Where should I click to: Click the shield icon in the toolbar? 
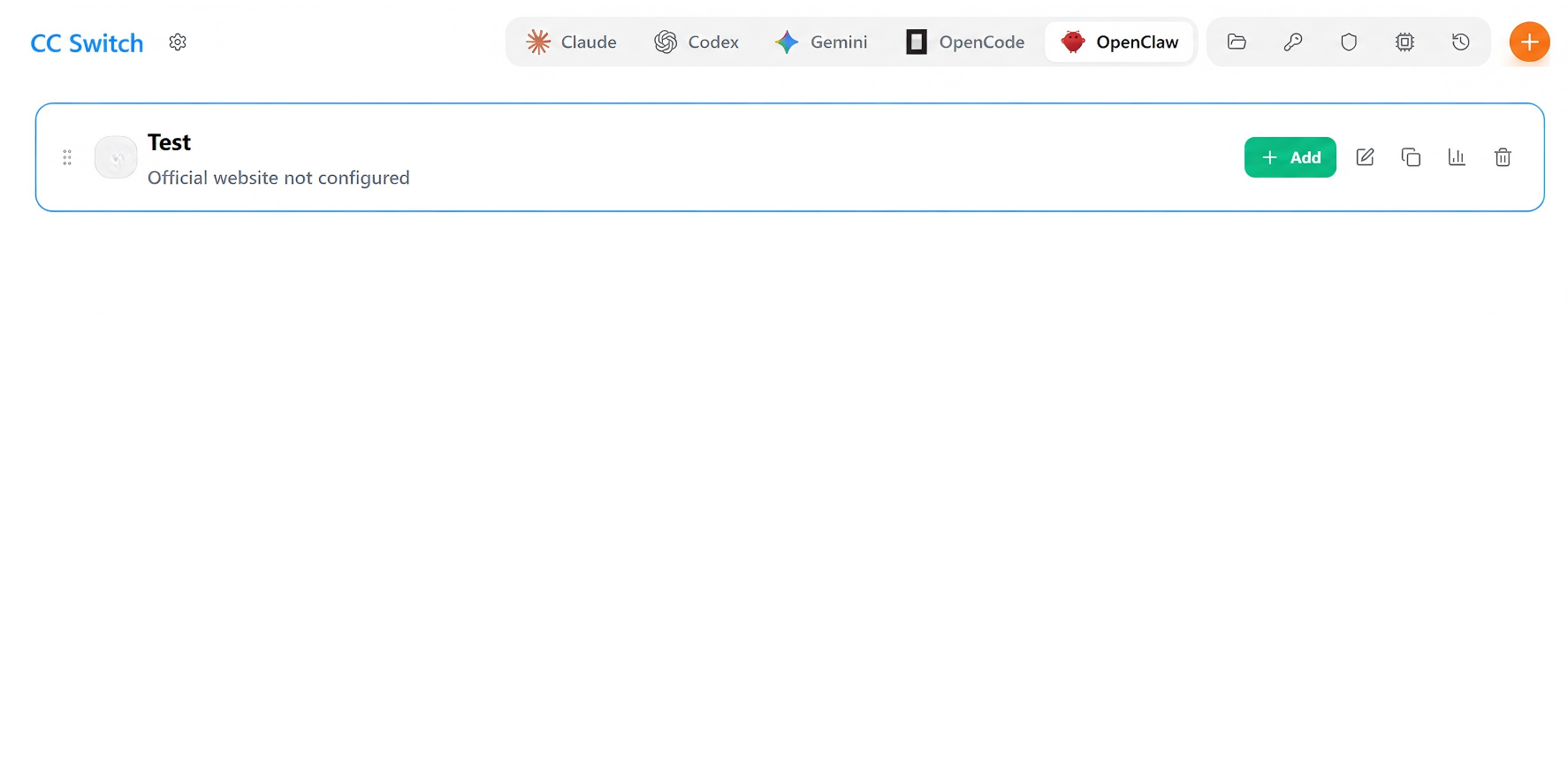1349,42
